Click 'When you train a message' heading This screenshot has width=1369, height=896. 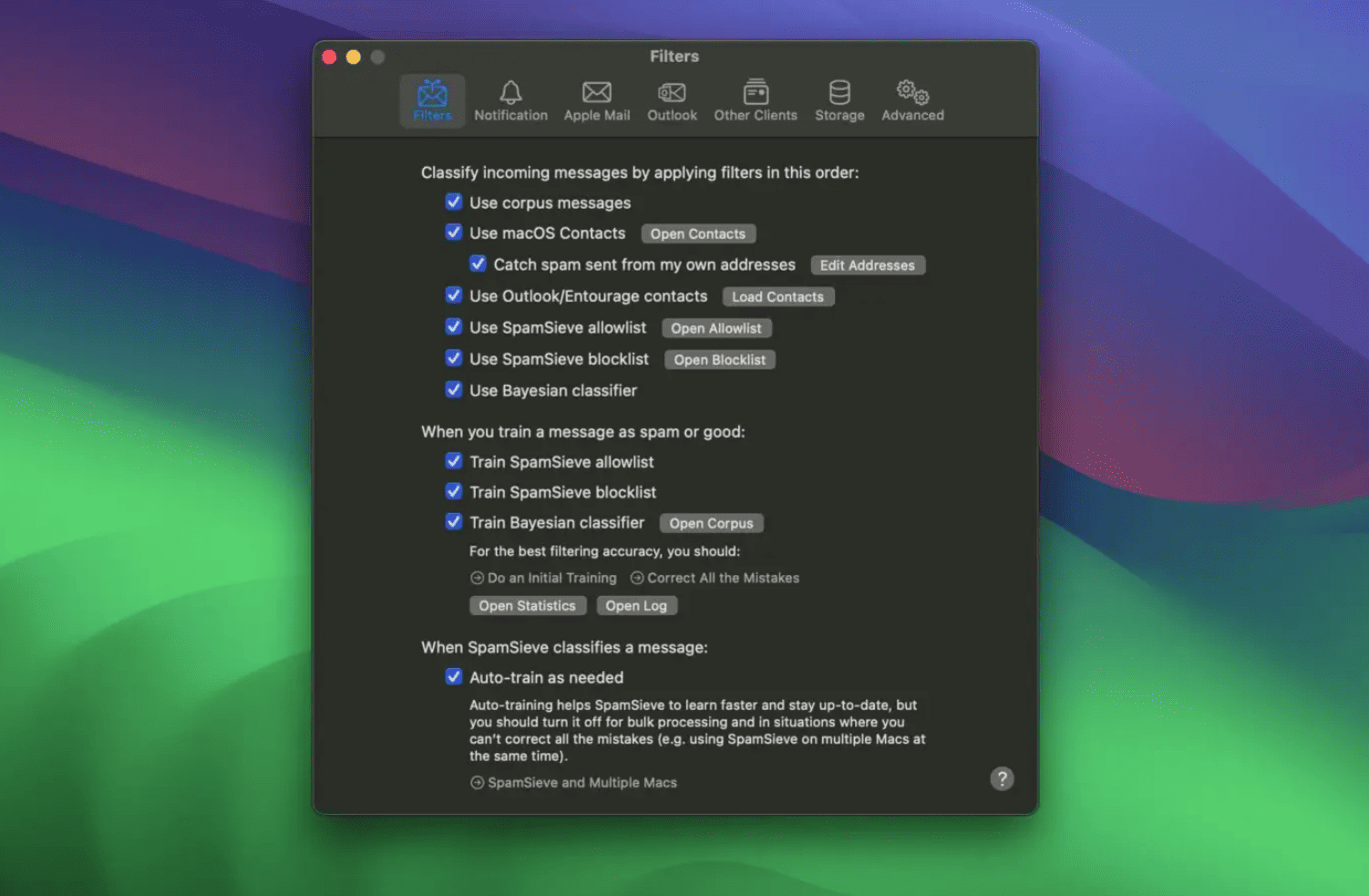[x=583, y=432]
